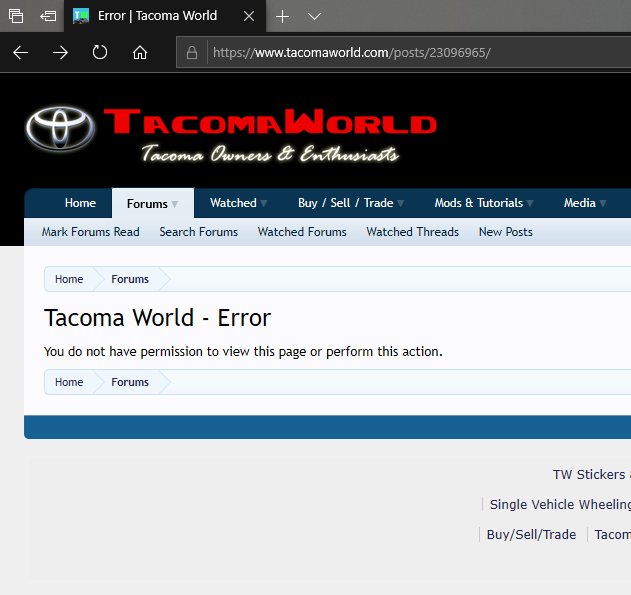The height and width of the screenshot is (595, 631).
Task: Click New Posts link
Action: pos(505,232)
